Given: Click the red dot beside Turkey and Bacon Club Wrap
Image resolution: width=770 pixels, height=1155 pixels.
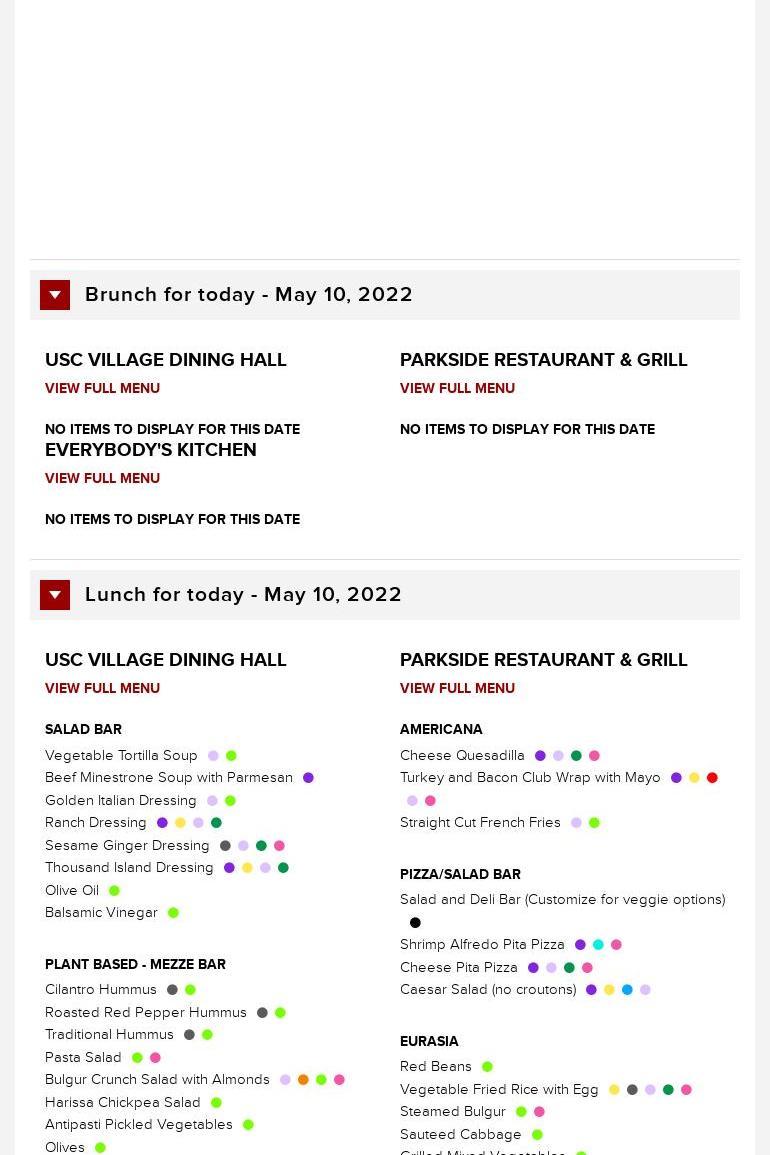Looking at the screenshot, I should (713, 778).
